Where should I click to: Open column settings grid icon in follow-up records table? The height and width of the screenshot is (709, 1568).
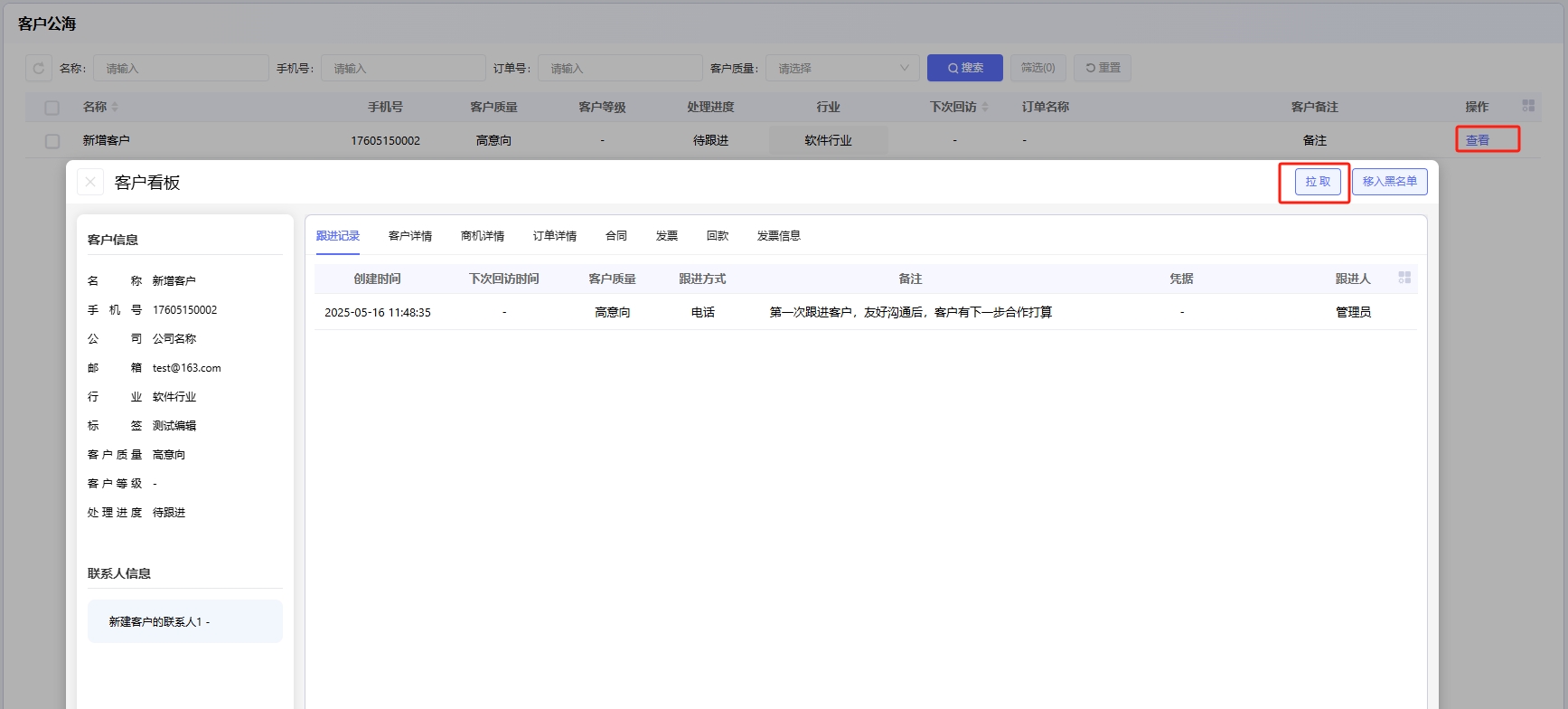click(x=1404, y=278)
